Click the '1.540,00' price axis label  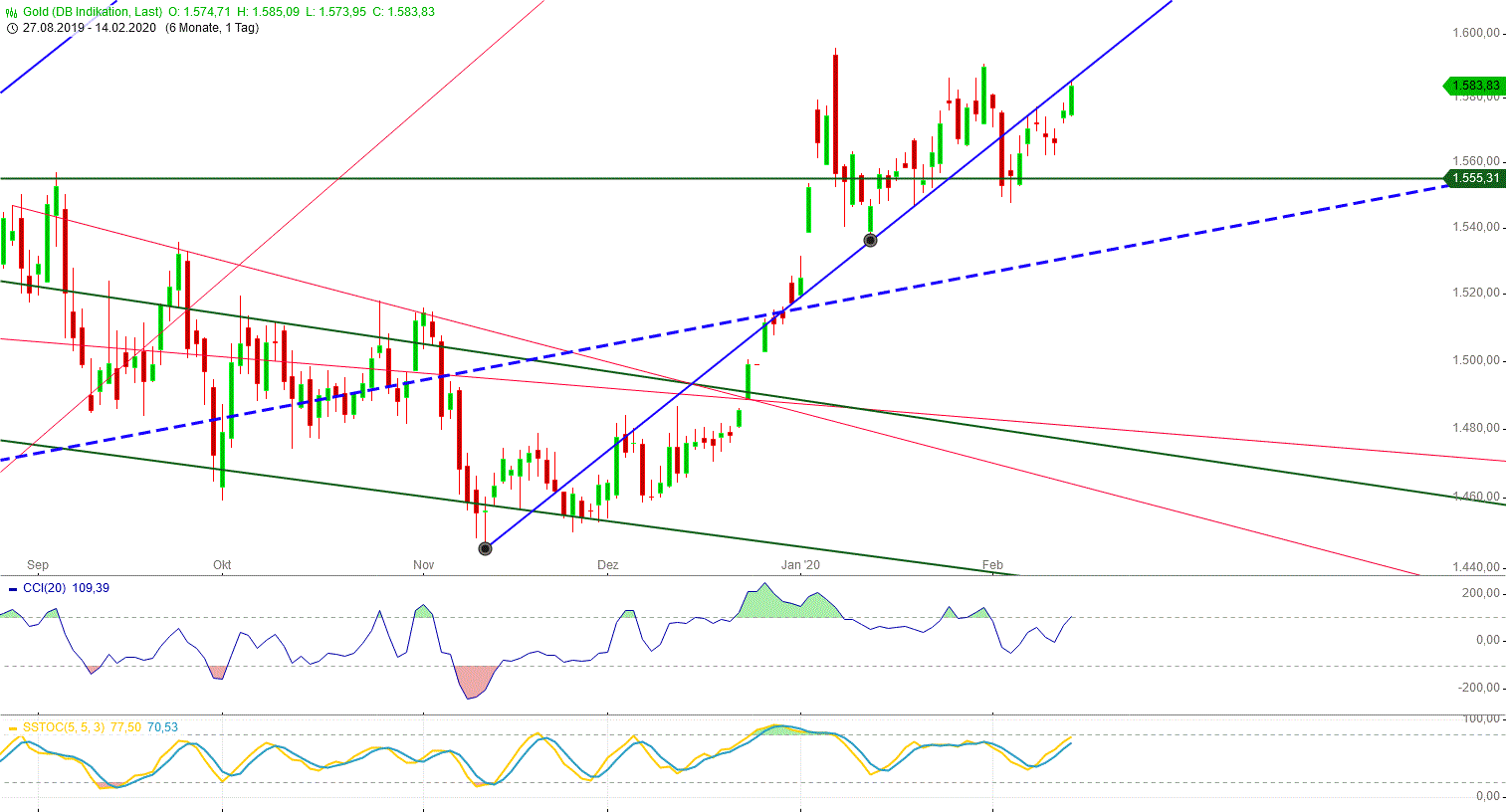pyautogui.click(x=1476, y=227)
